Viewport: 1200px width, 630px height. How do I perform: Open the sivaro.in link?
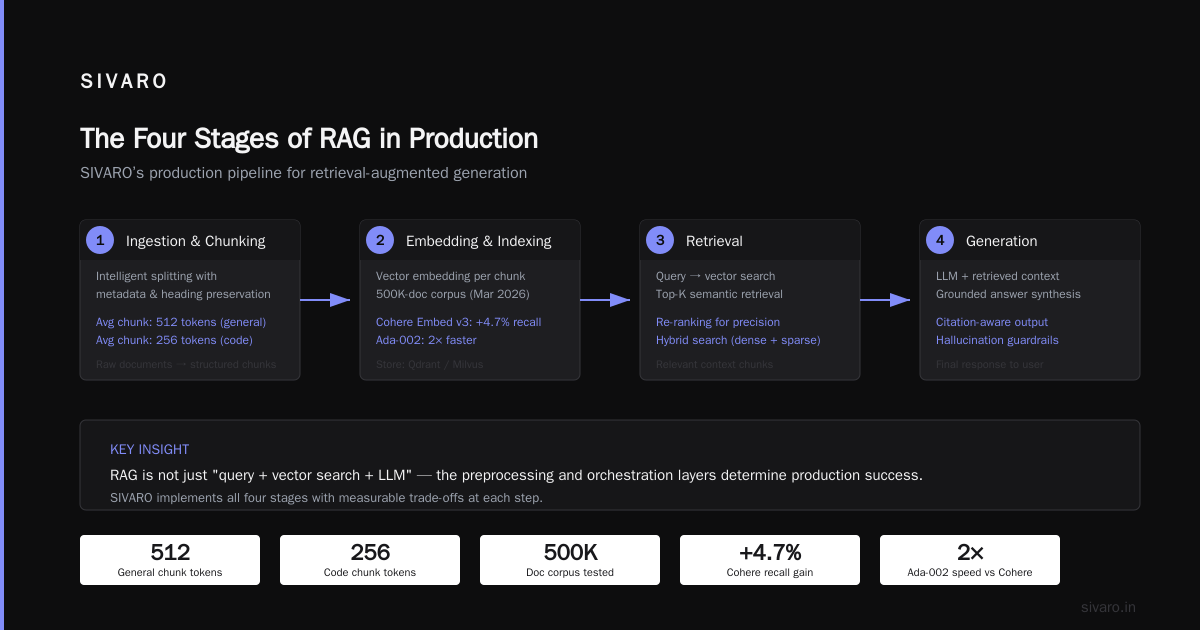coord(1108,607)
